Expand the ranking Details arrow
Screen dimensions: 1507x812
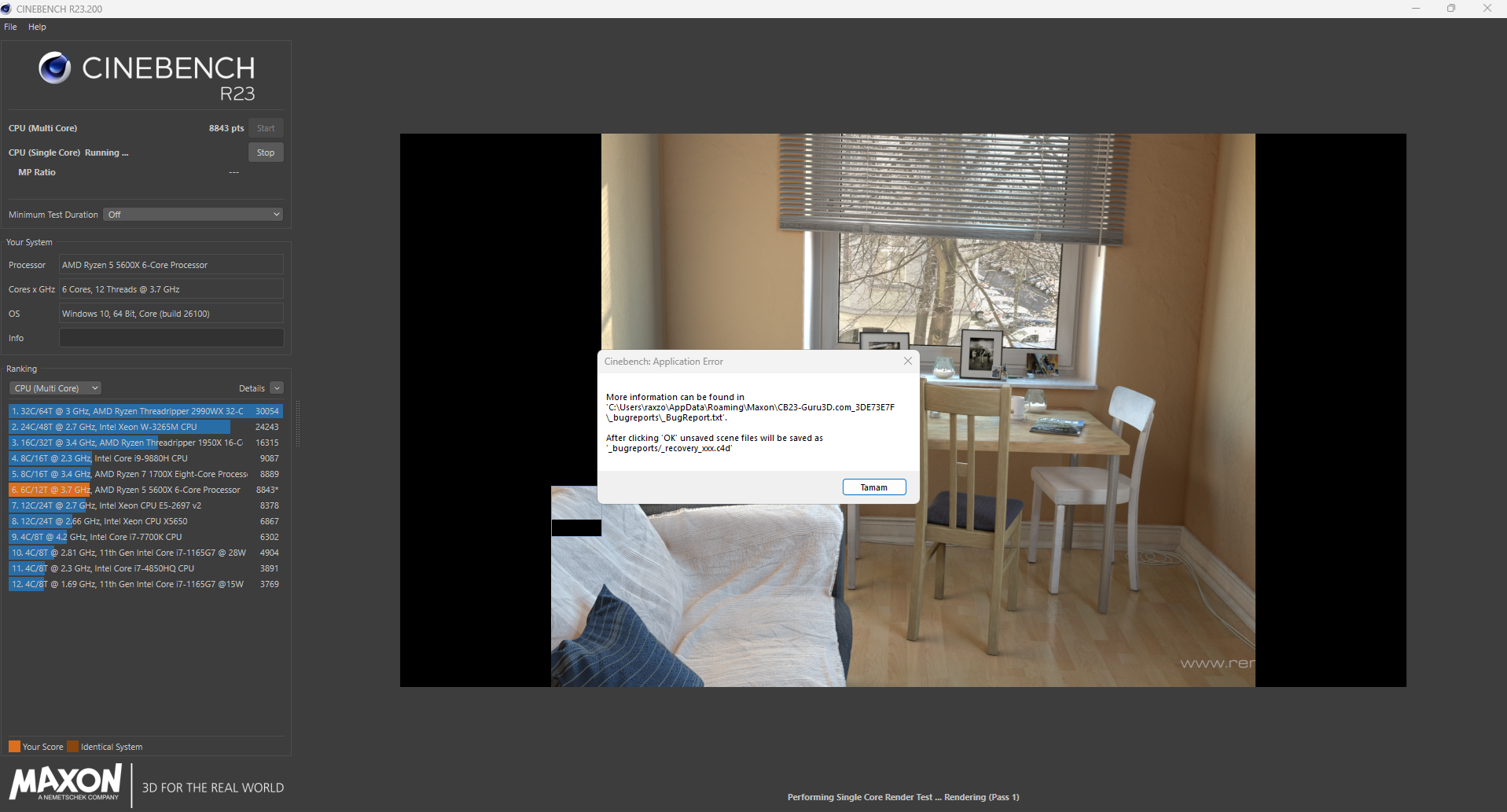click(277, 388)
